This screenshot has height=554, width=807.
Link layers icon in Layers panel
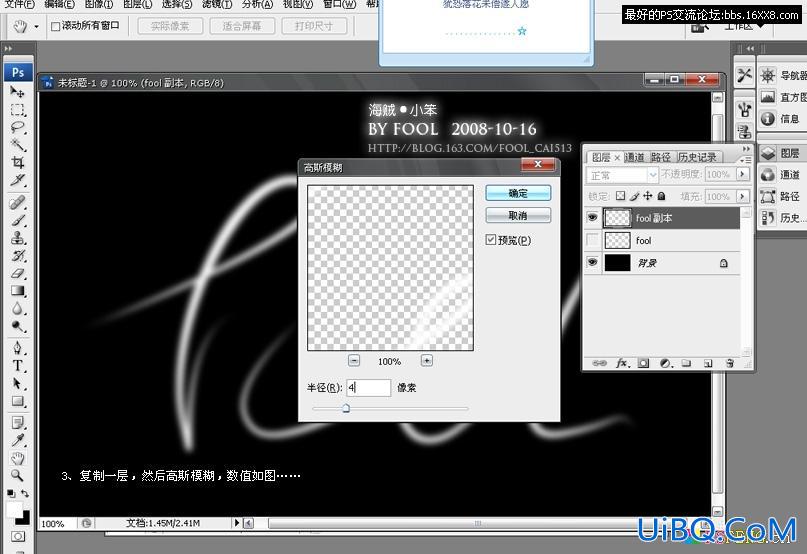[600, 363]
